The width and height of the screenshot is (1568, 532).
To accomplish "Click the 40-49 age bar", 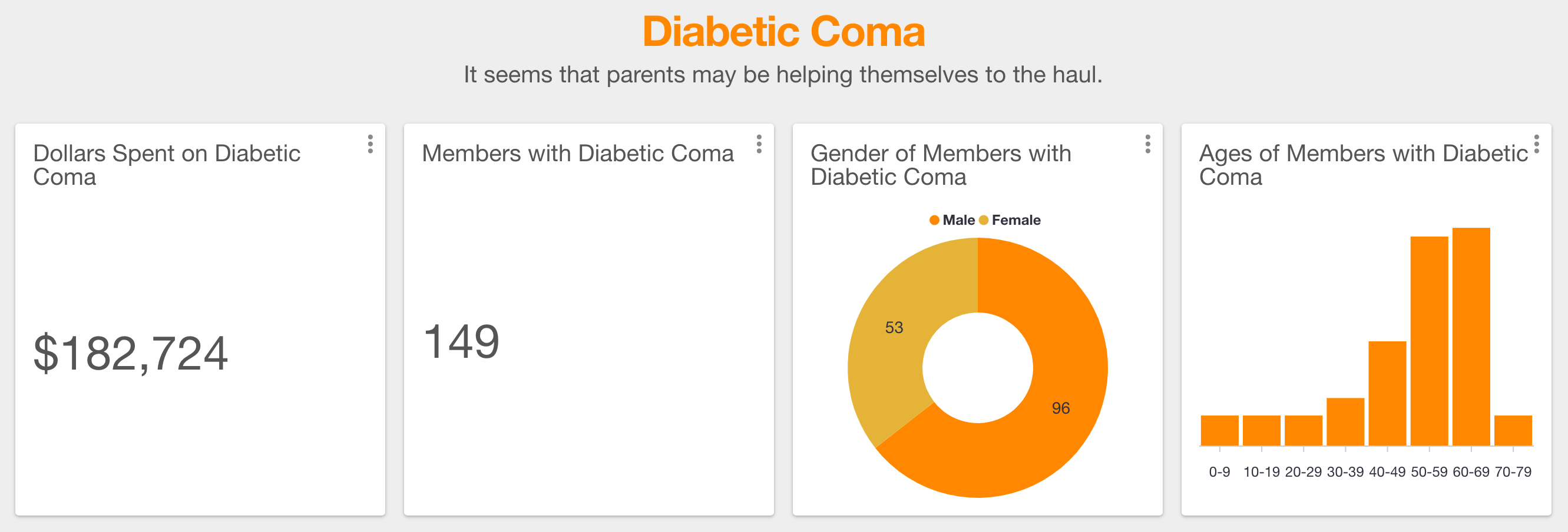I will pos(1387,393).
